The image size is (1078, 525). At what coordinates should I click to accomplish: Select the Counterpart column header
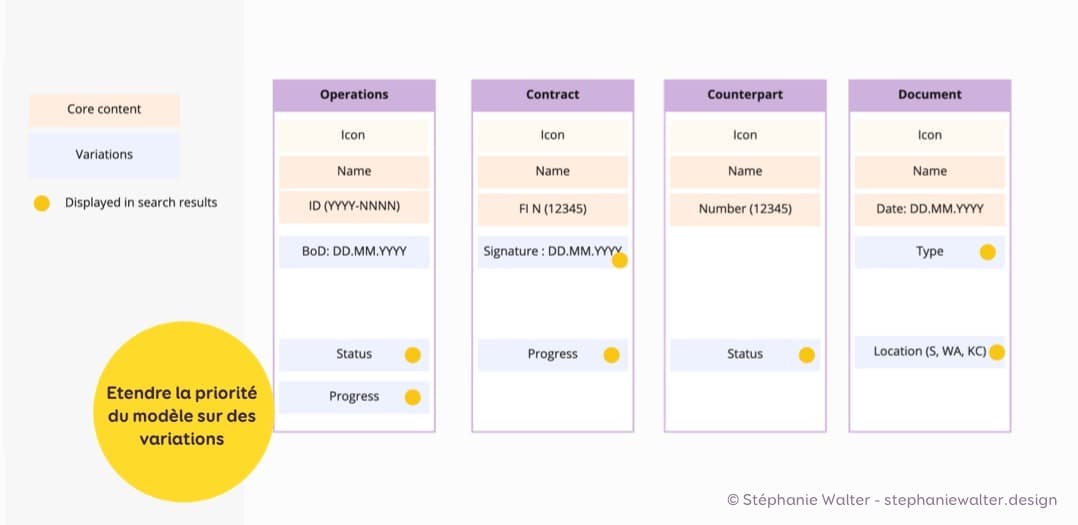click(745, 95)
